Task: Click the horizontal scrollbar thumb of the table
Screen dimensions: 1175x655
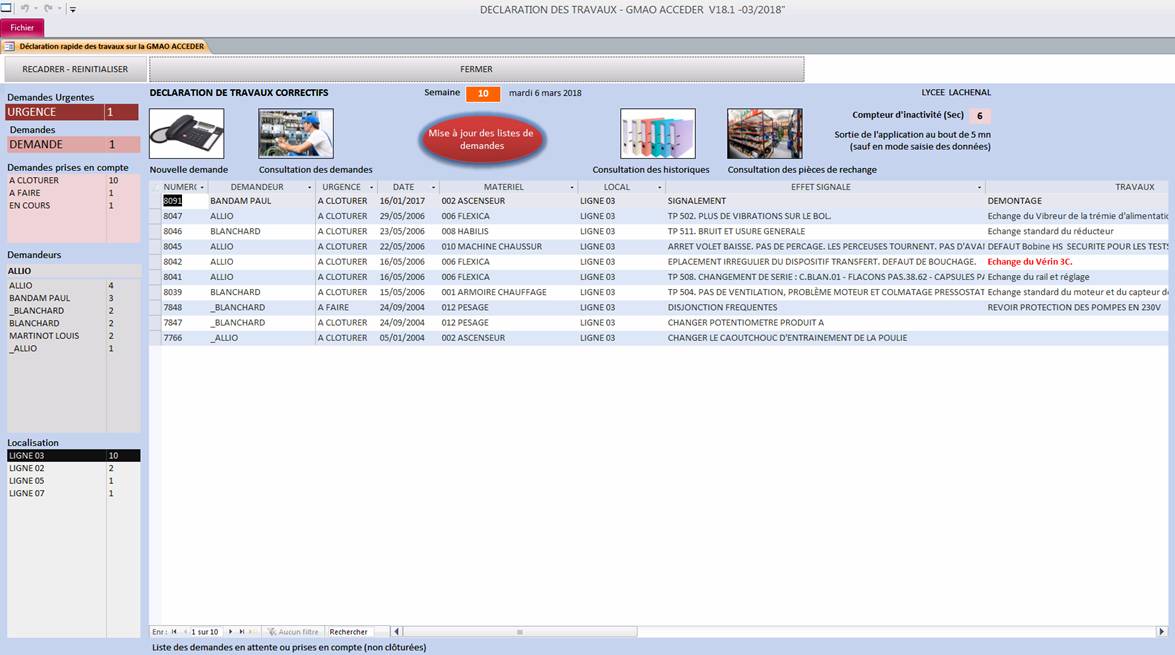Action: click(x=519, y=632)
